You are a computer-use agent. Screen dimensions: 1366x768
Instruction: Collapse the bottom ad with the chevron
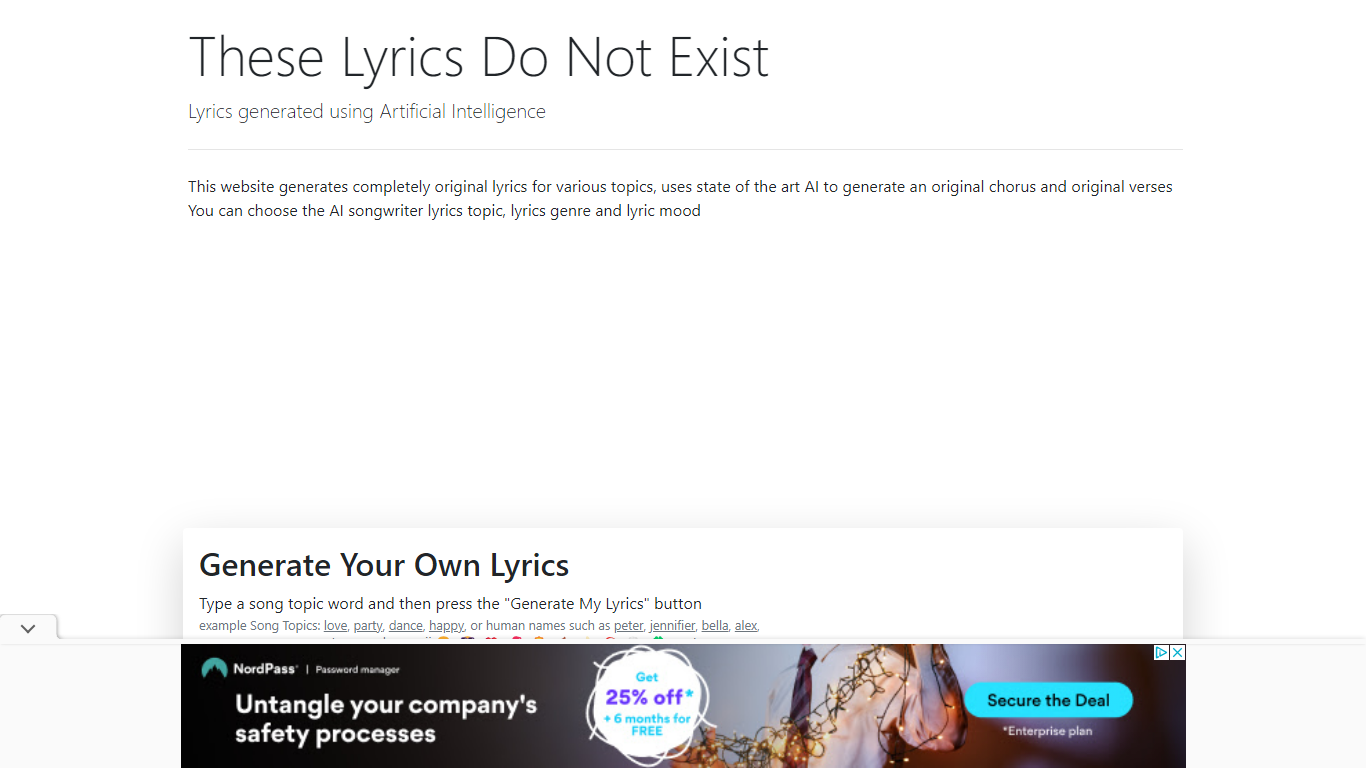[x=28, y=629]
